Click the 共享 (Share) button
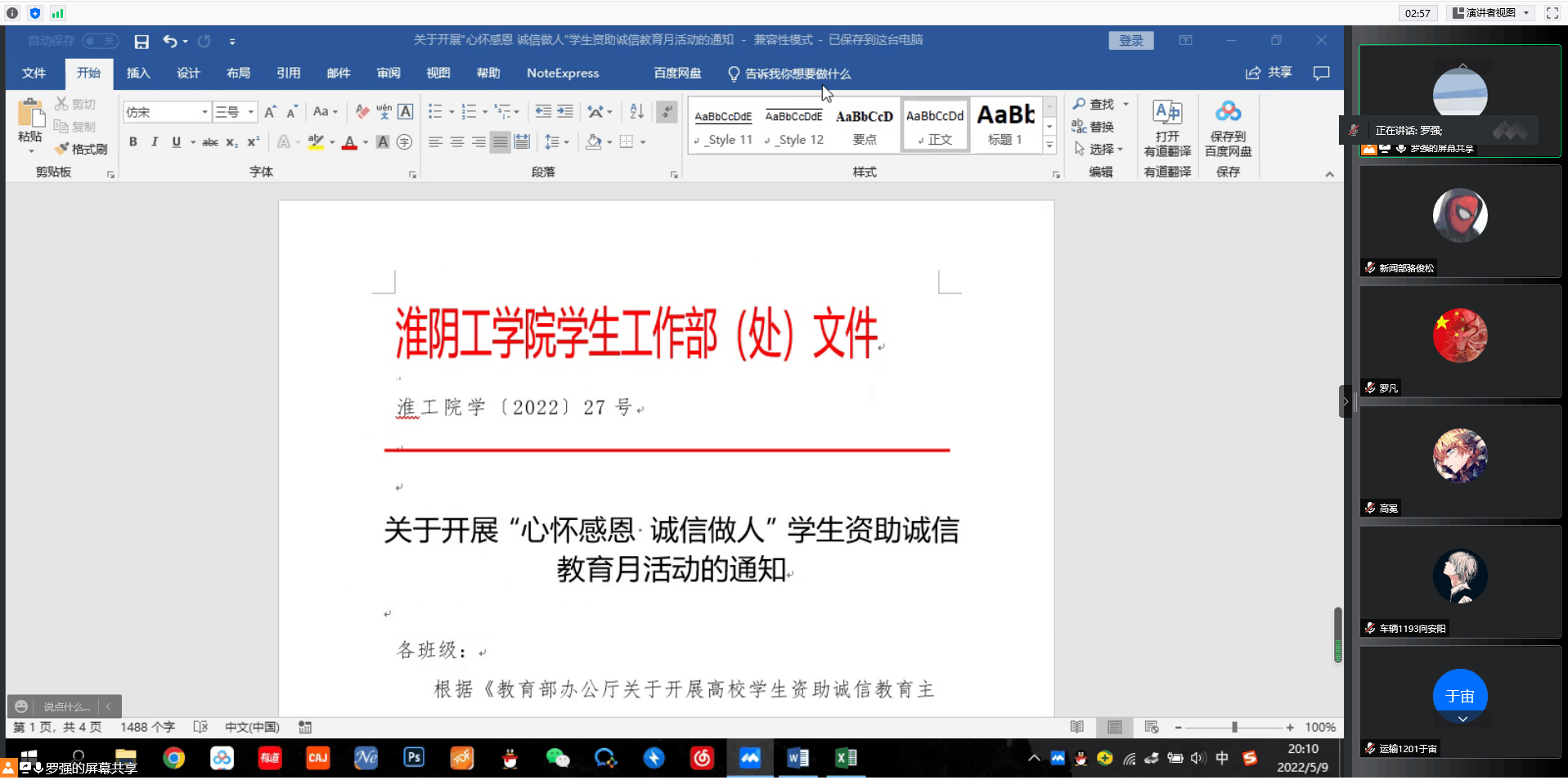1568x780 pixels. [1269, 73]
